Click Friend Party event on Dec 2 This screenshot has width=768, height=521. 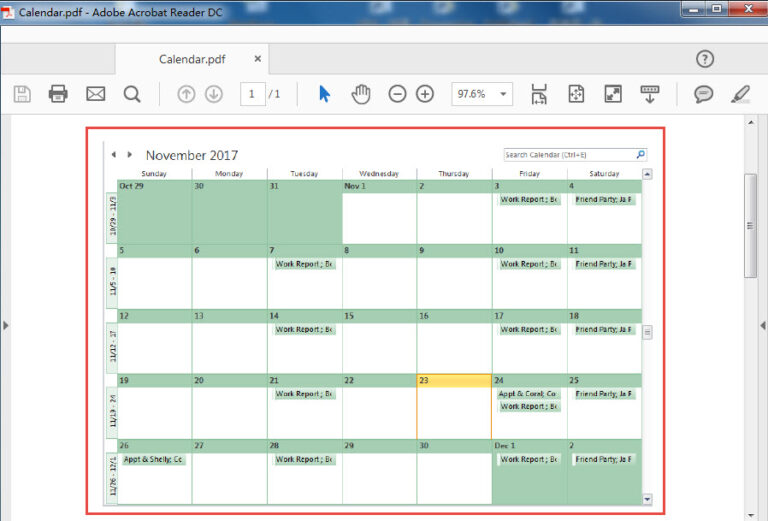pyautogui.click(x=604, y=459)
